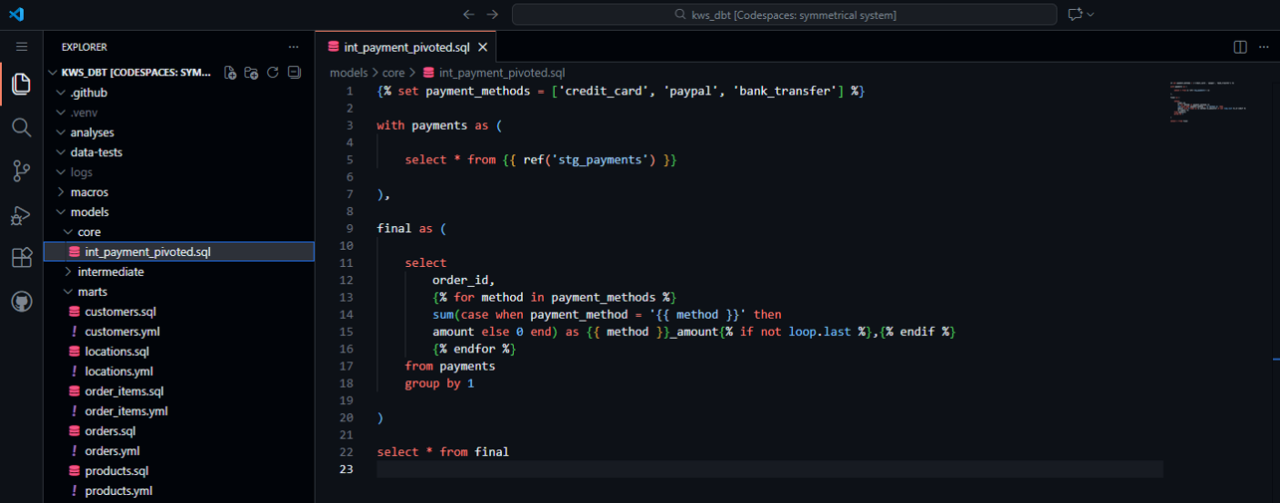Refresh the Explorer file tree

[x=272, y=72]
